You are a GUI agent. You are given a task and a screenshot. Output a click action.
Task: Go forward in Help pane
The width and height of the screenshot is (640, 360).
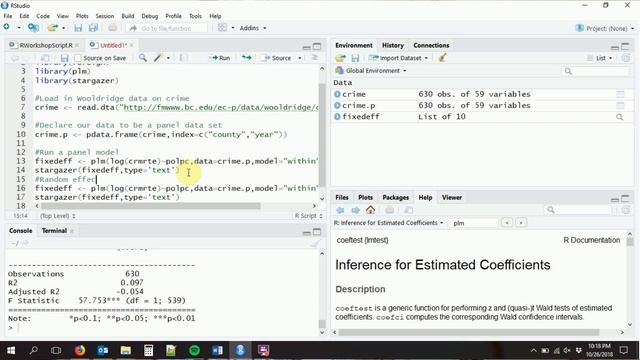pos(356,210)
